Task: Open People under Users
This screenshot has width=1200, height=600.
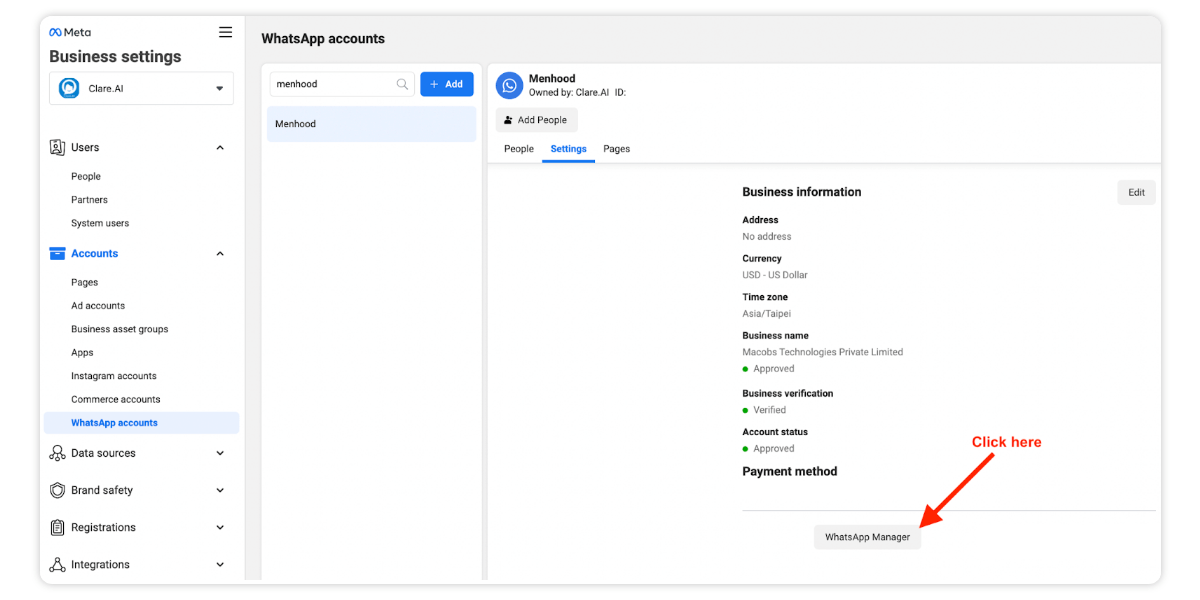Action: tap(86, 176)
